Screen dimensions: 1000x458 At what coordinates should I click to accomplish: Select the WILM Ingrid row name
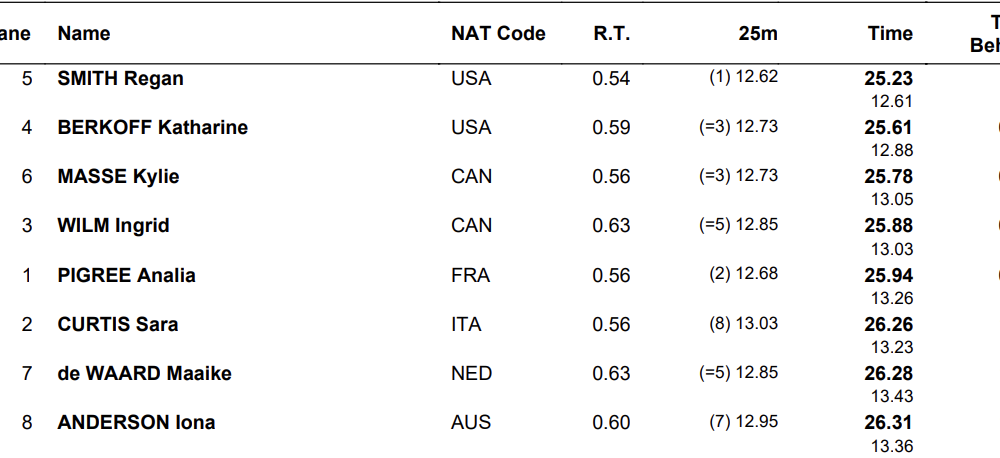113,225
